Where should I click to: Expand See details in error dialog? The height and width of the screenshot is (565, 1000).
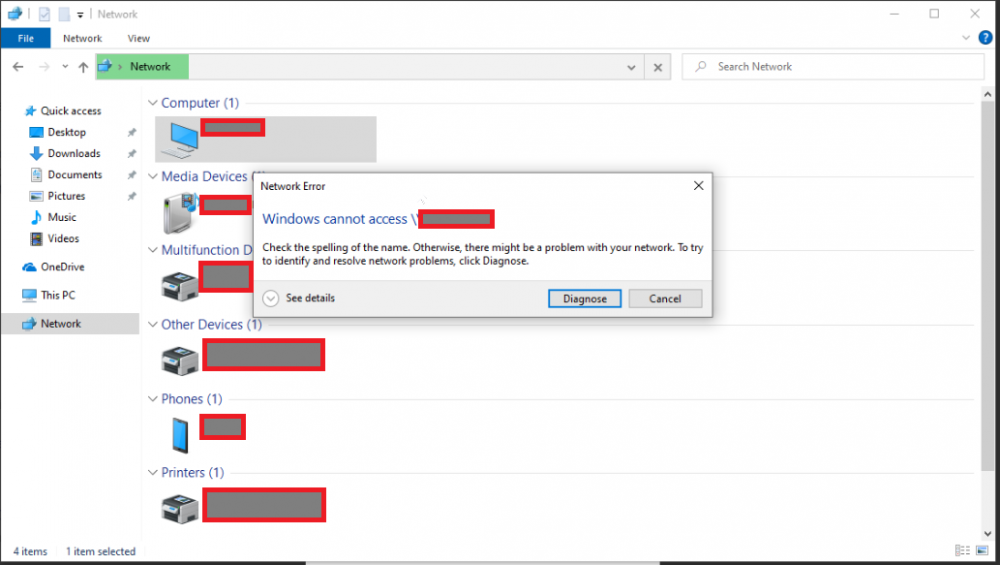click(298, 298)
